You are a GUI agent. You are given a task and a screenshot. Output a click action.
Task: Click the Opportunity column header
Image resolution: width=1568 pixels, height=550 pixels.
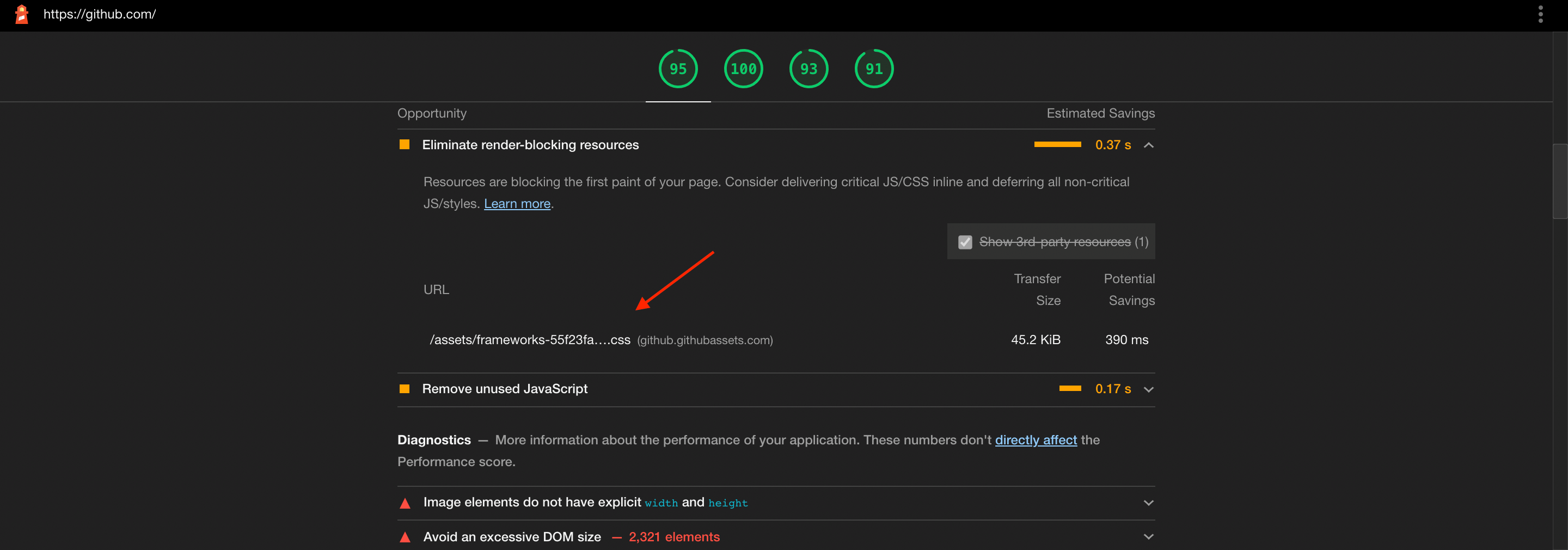(x=432, y=113)
